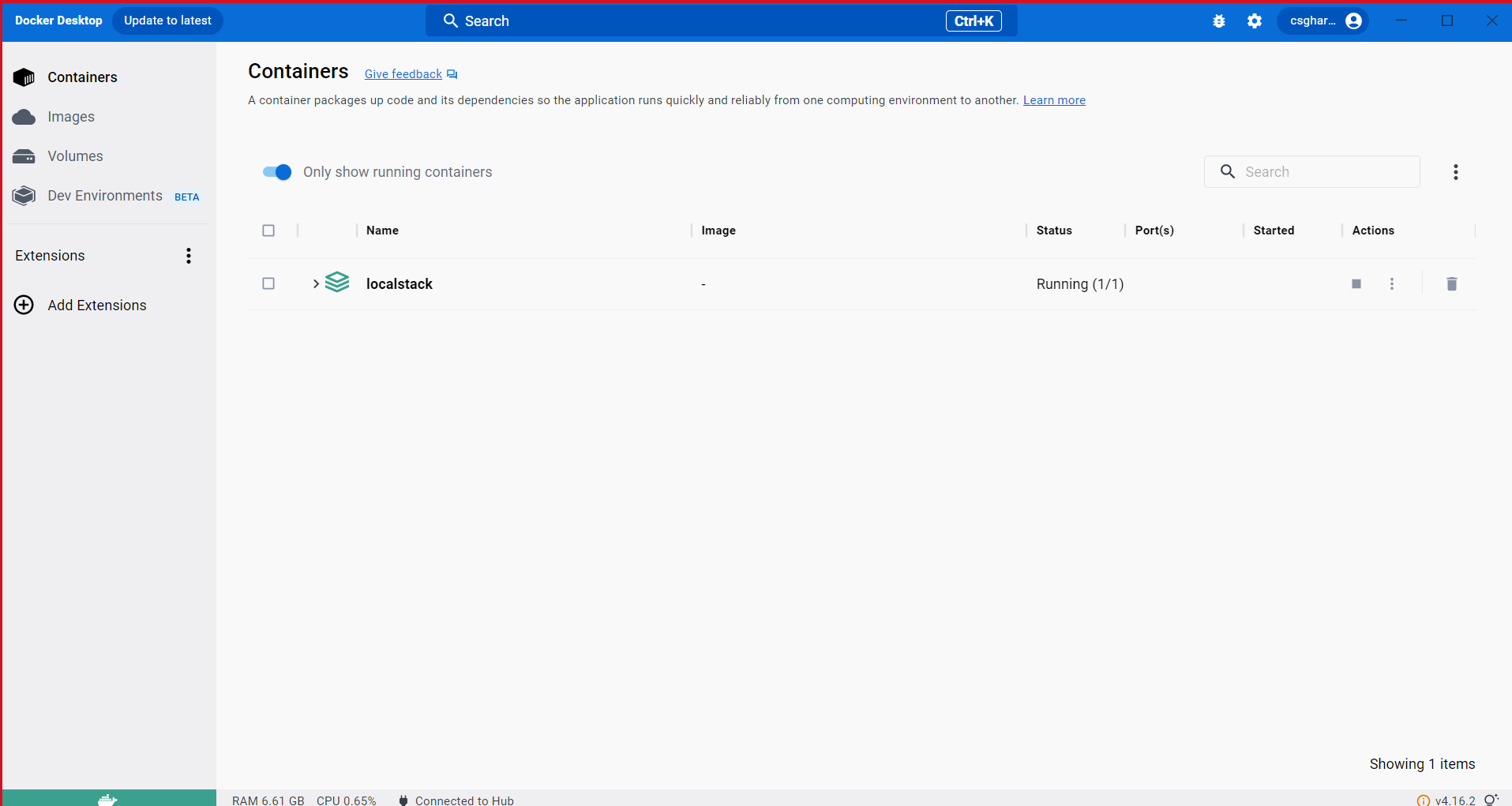Click the Add Extensions label
The image size is (1512, 806).
coord(97,306)
